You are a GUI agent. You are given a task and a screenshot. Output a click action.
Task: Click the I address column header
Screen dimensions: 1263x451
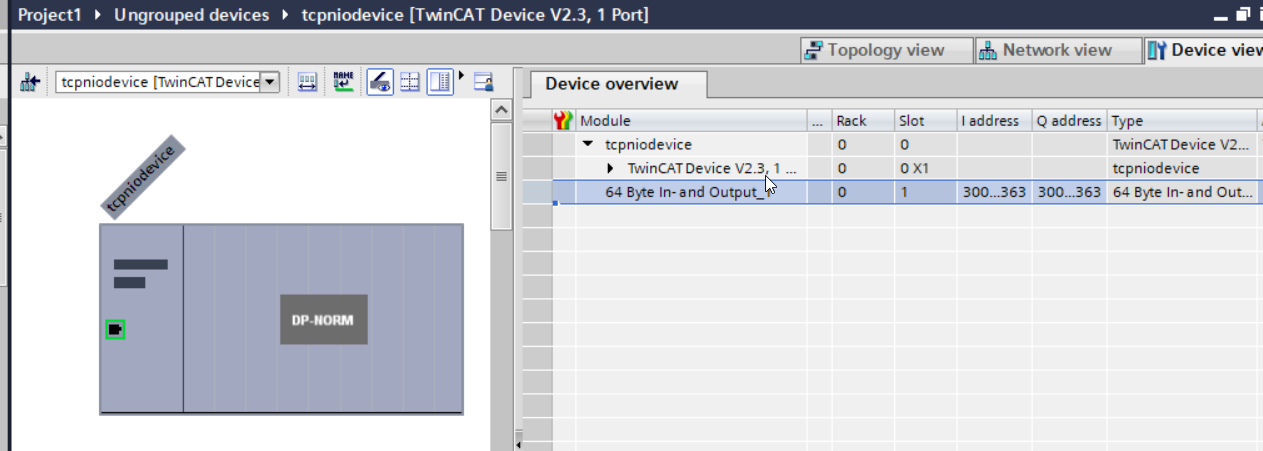(994, 121)
